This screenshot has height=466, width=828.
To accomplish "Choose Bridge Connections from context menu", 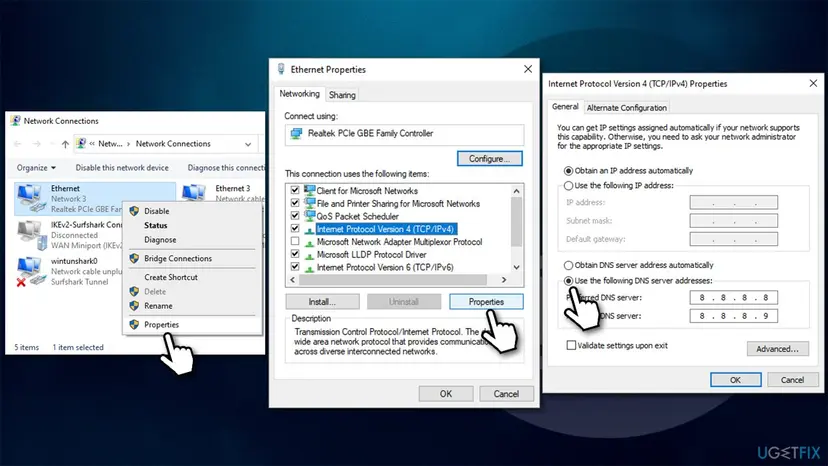I will 178,258.
